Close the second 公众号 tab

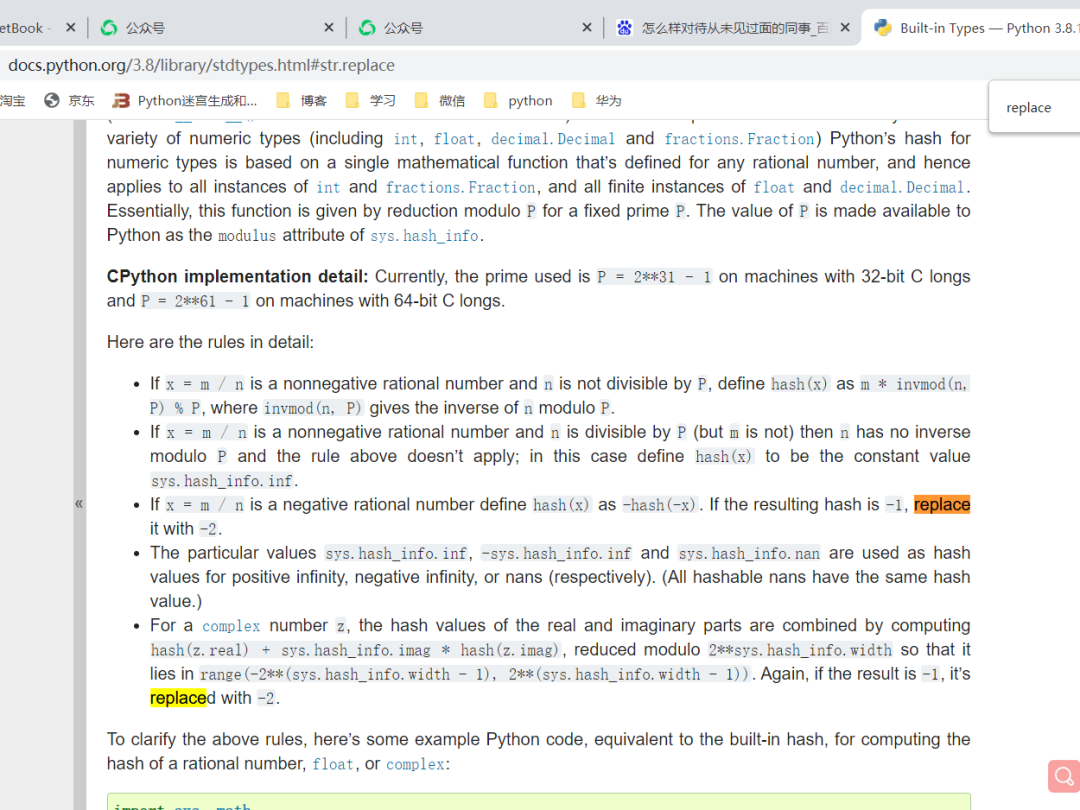[x=587, y=28]
